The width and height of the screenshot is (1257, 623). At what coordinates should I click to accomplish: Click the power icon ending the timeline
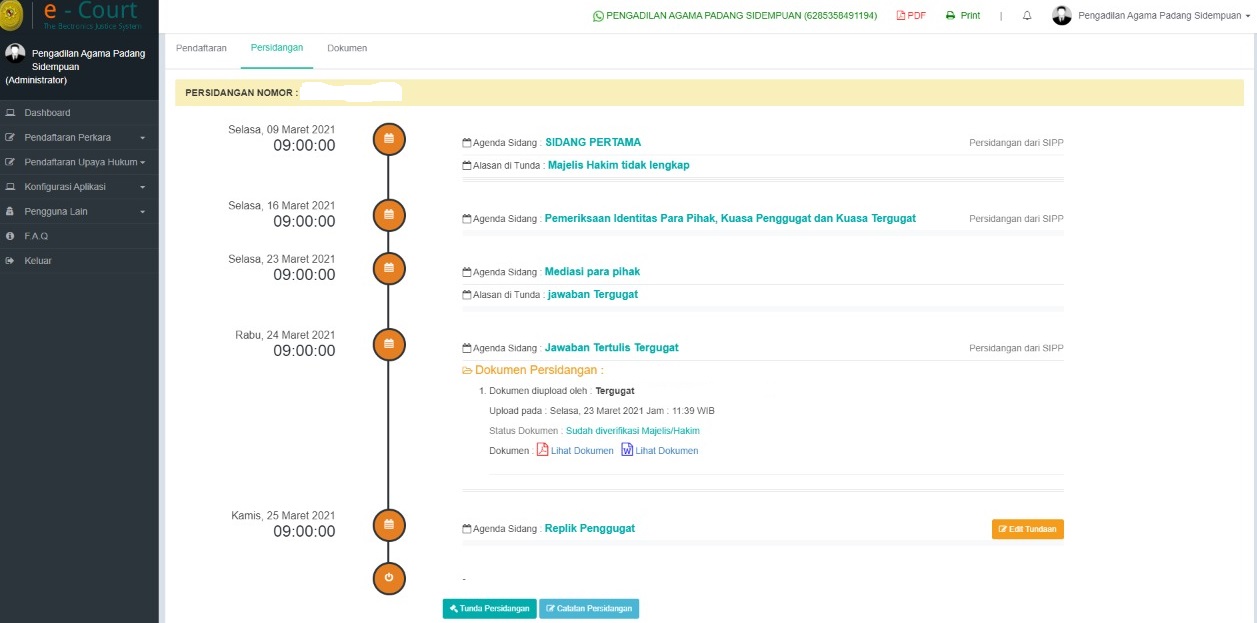coord(389,577)
